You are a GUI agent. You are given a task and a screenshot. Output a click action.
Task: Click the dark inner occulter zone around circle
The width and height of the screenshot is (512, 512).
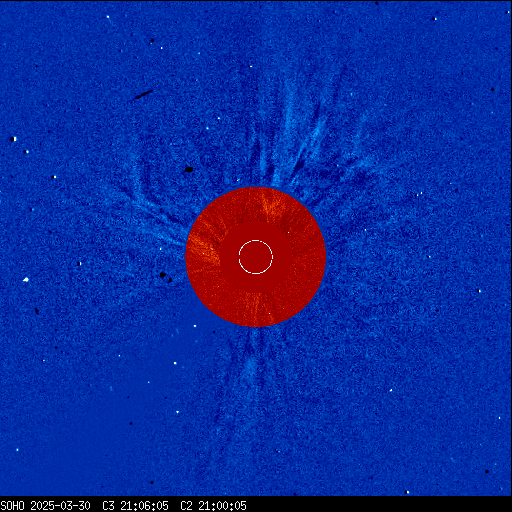coord(256,257)
